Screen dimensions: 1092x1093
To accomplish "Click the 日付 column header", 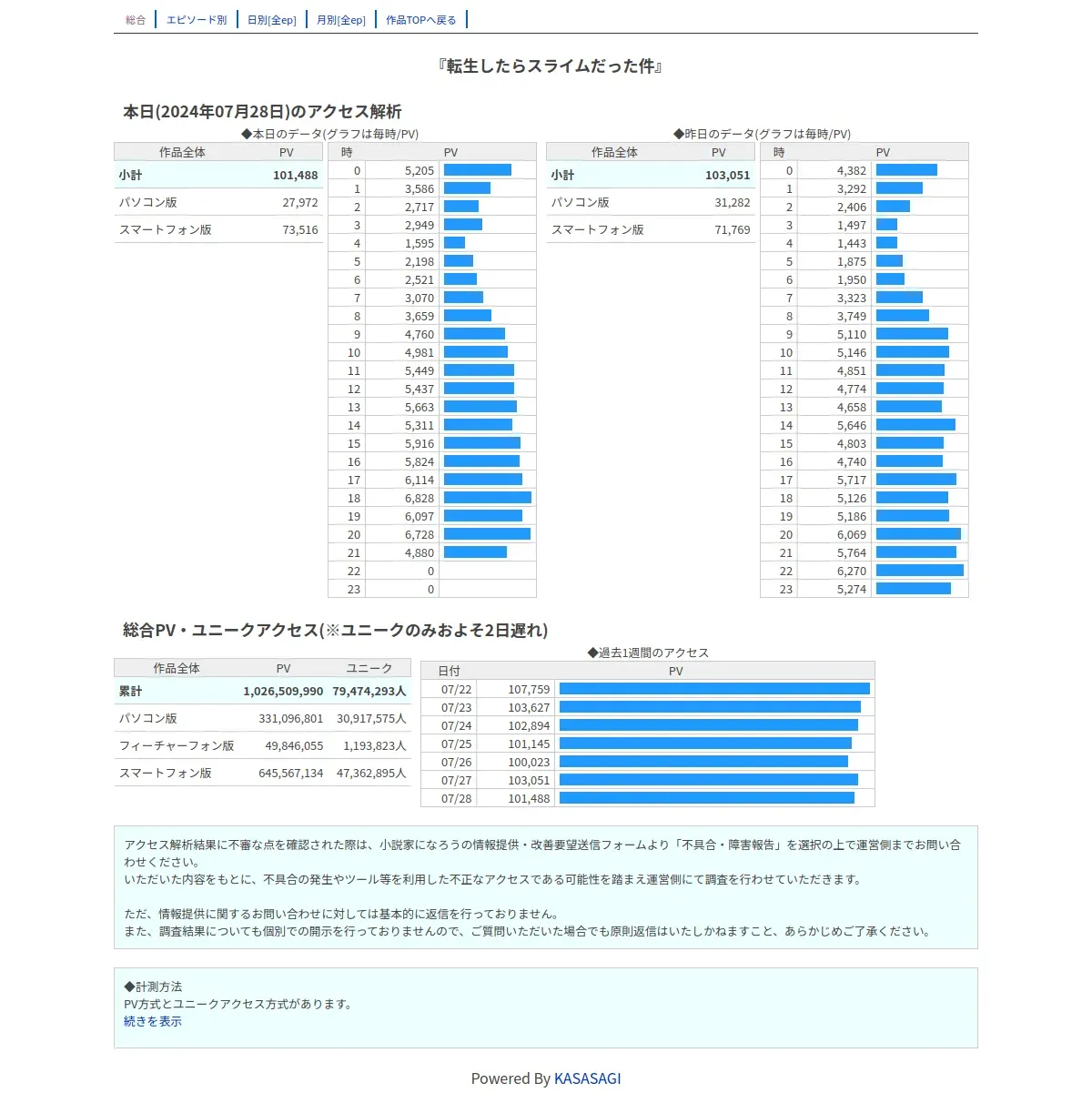I will pos(449,671).
